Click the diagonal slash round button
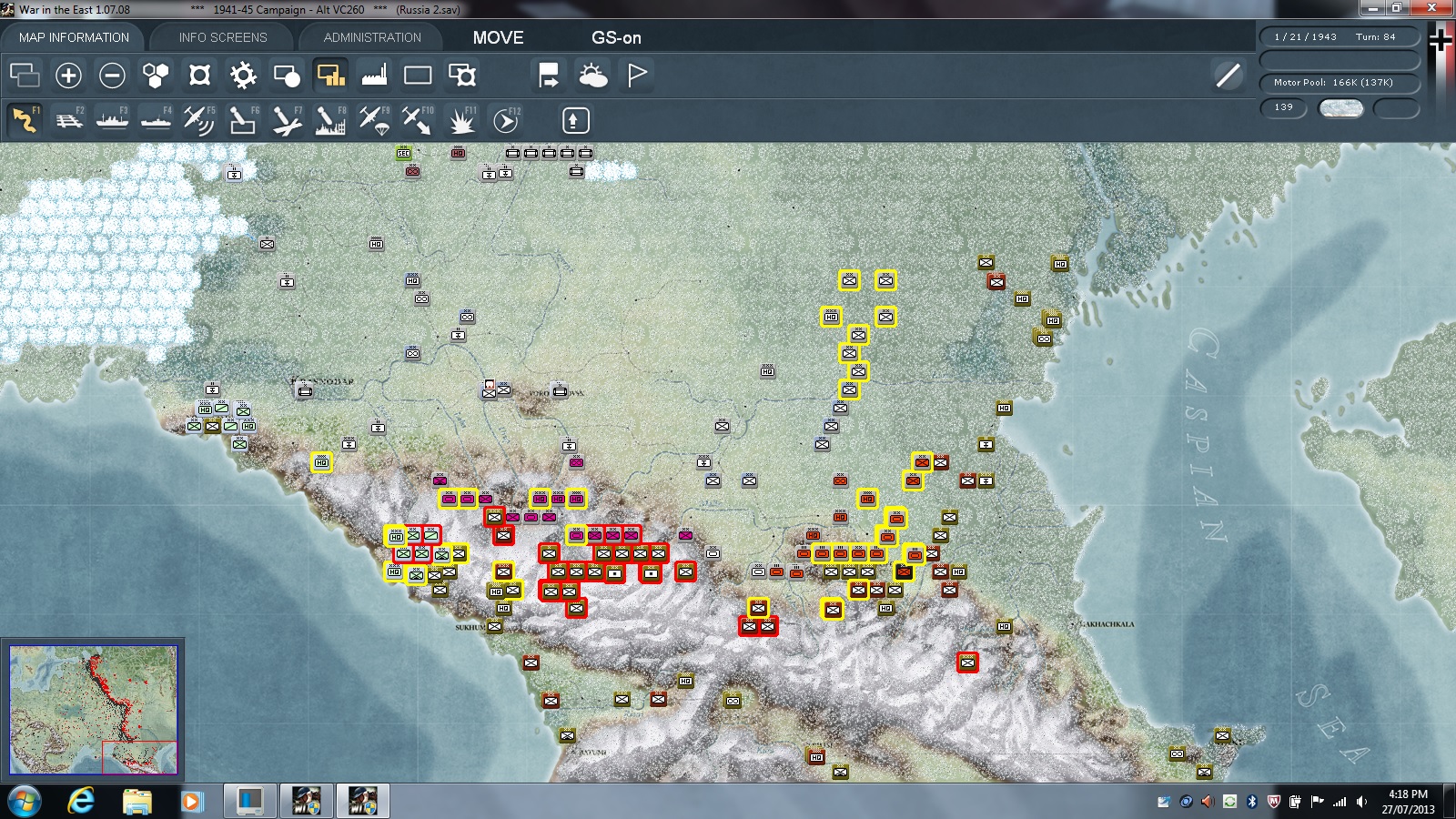Viewport: 1456px width, 819px height. coord(1228,75)
